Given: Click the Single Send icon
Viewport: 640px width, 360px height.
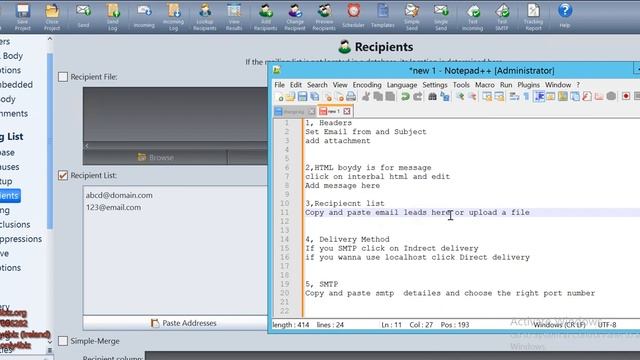Looking at the screenshot, I should 441,16.
